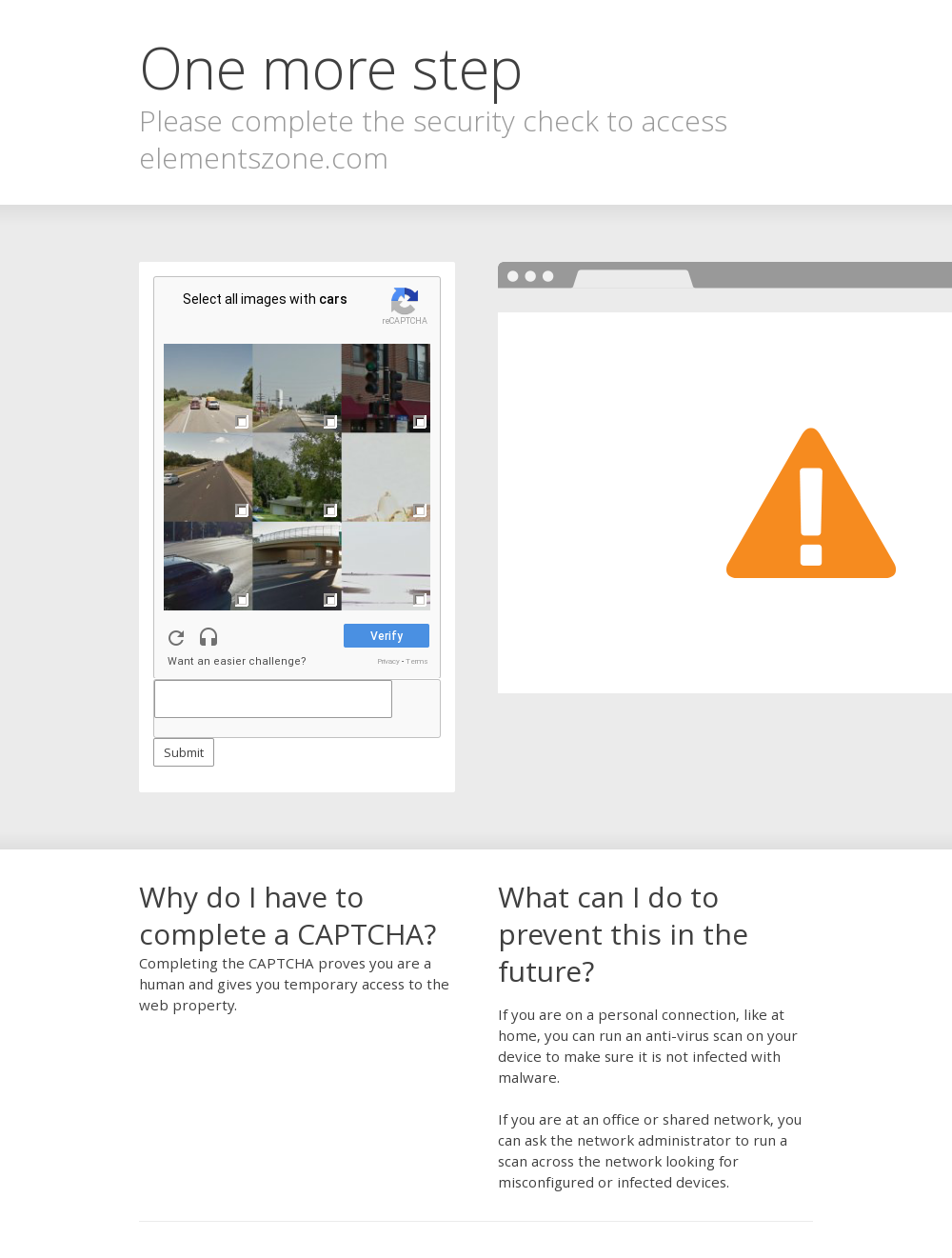This screenshot has width=952, height=1258.
Task: Click 'What can I do to prevent this' heading
Action: coord(623,935)
